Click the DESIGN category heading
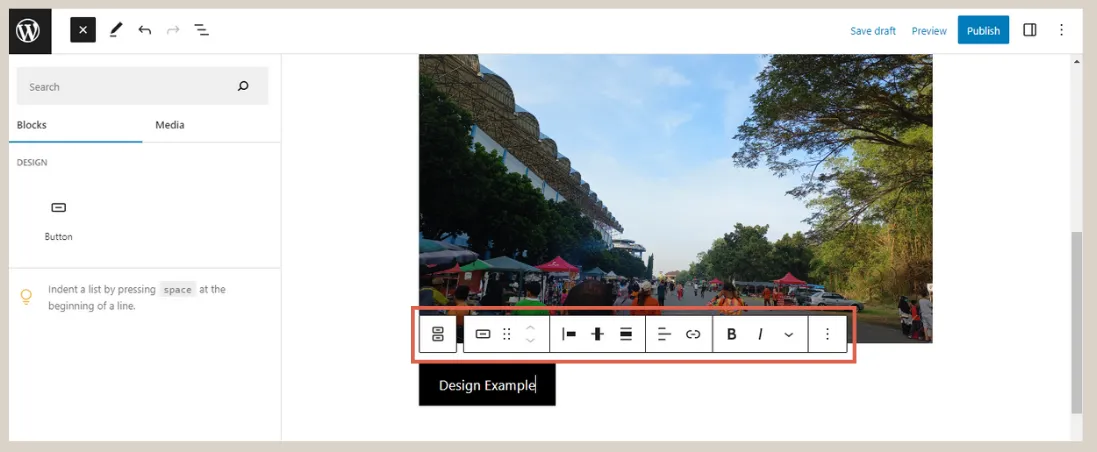Screen dimensions: 1097x452 point(32,162)
